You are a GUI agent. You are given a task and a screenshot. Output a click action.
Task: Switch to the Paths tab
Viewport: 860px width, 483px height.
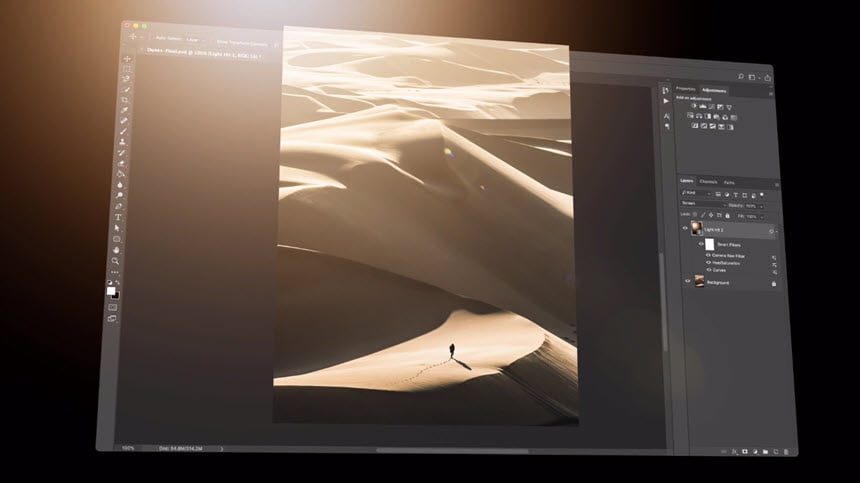tap(729, 183)
